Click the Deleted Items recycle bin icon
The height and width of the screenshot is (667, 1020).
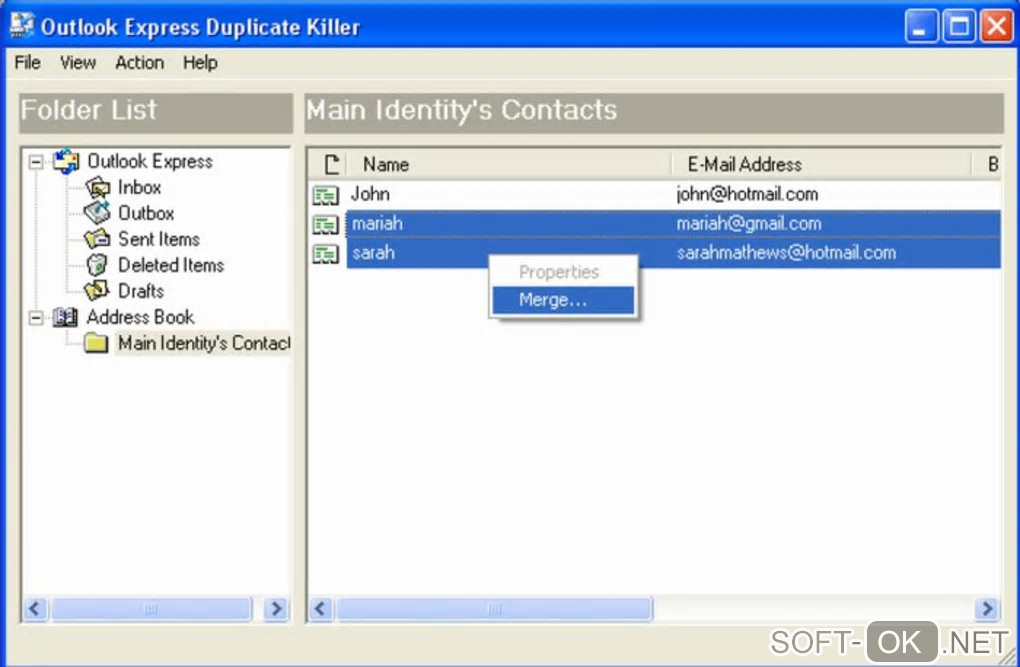[x=97, y=265]
